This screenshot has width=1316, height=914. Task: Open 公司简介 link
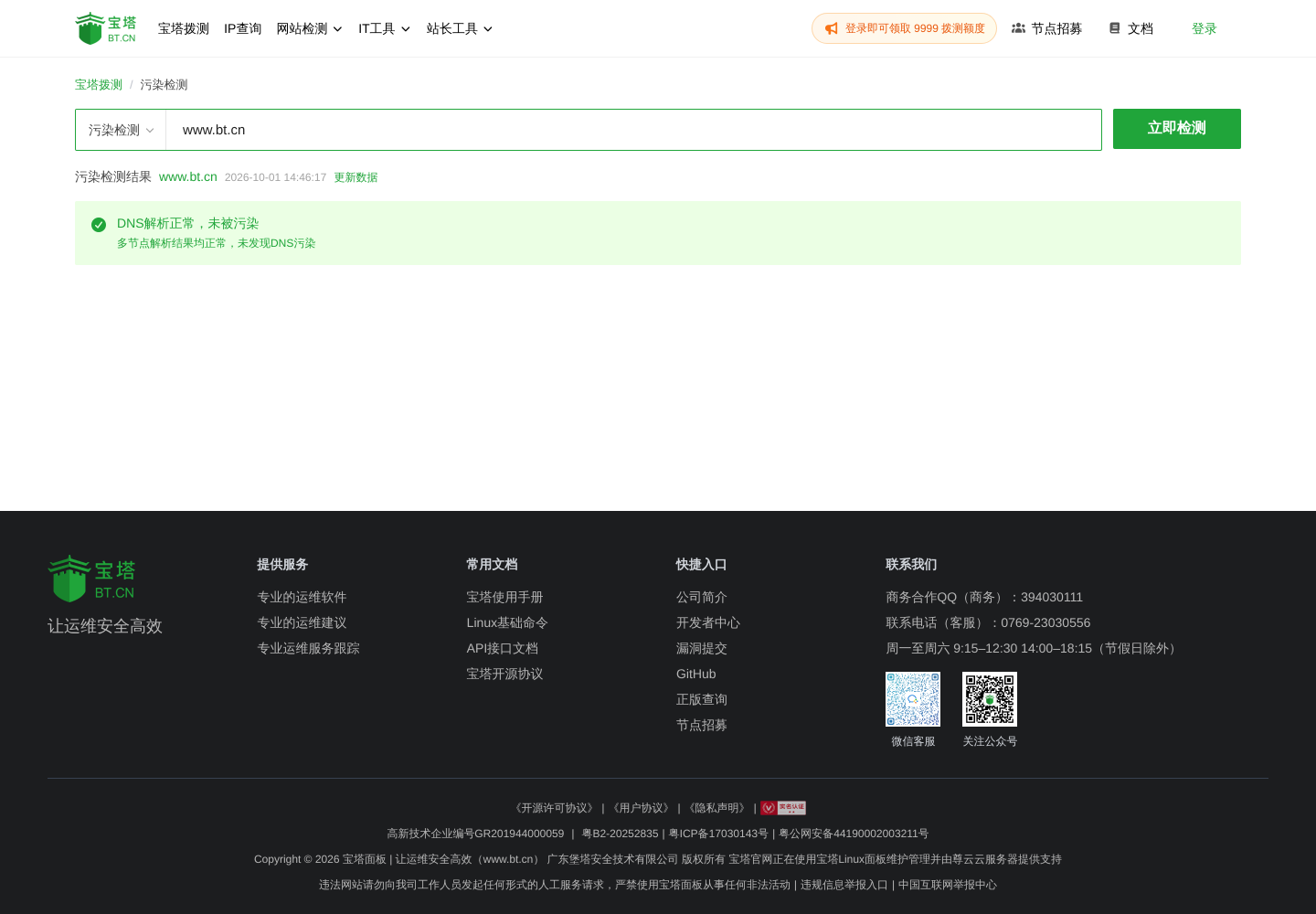[x=702, y=597]
